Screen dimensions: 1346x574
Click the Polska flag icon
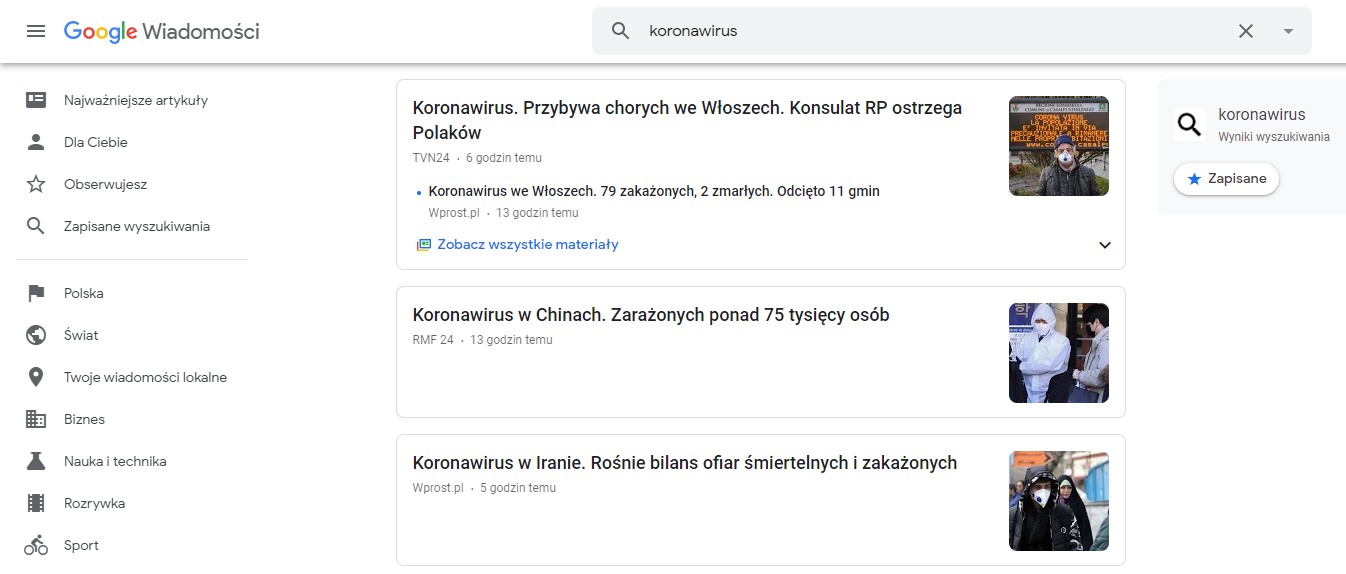[36, 293]
